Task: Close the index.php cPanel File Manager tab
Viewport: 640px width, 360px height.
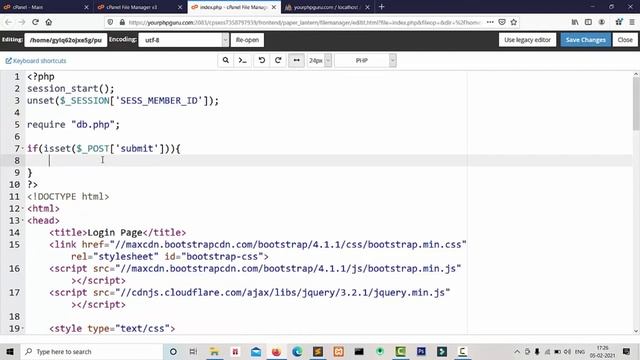Action: click(x=274, y=7)
